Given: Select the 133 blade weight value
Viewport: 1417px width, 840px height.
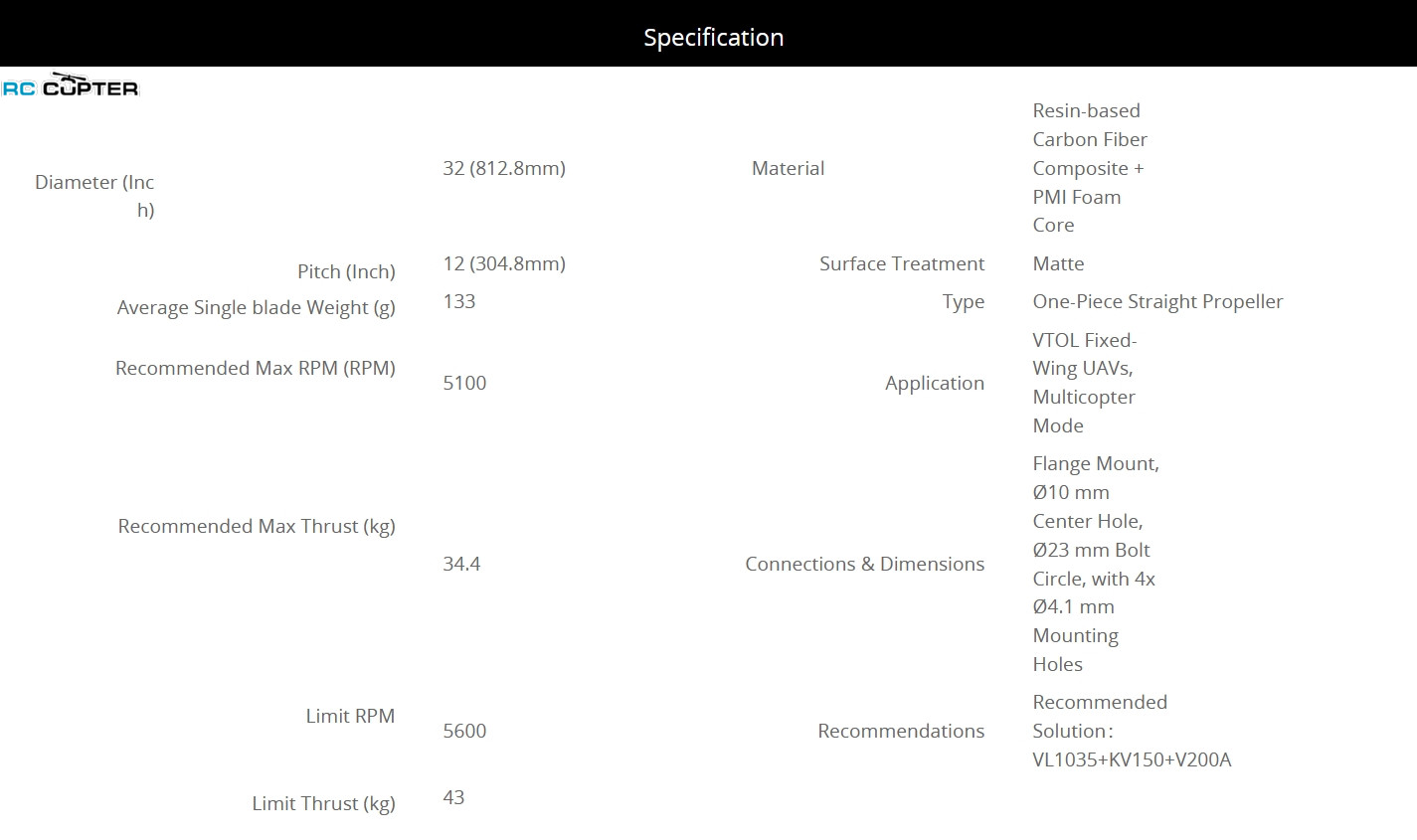Looking at the screenshot, I should [459, 301].
